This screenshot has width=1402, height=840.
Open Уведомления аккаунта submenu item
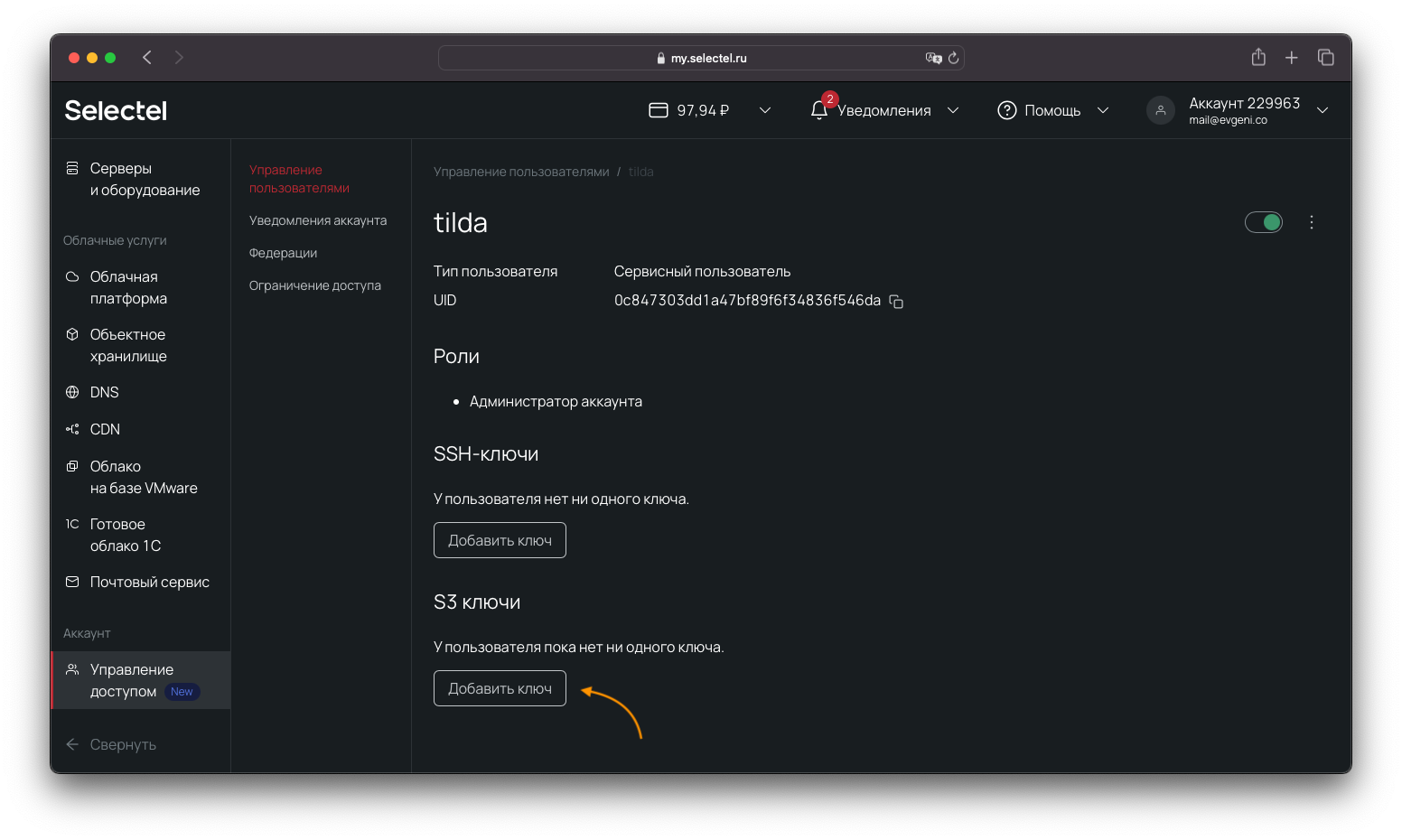pos(318,220)
